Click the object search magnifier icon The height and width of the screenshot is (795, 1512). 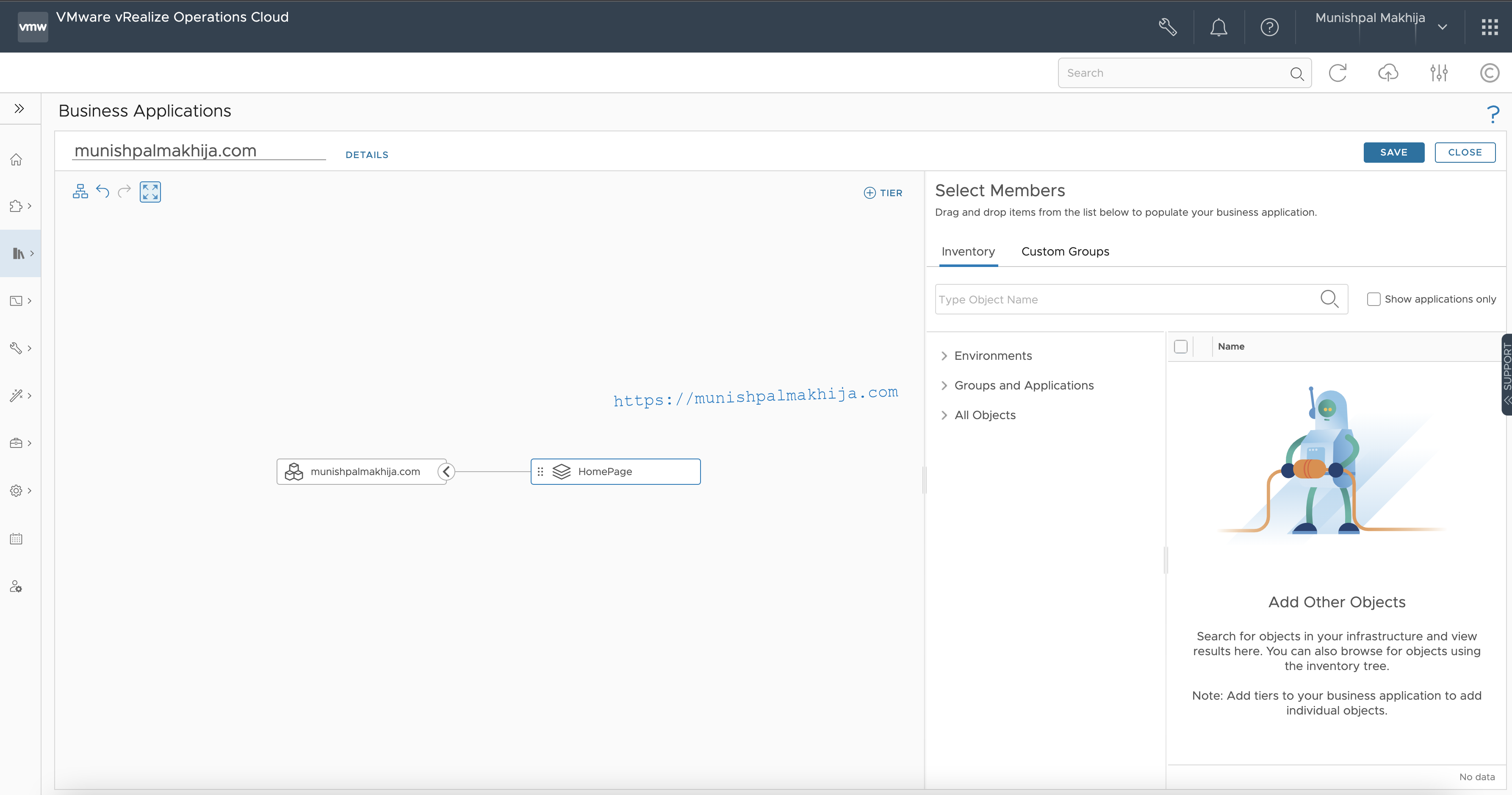pyautogui.click(x=1329, y=299)
